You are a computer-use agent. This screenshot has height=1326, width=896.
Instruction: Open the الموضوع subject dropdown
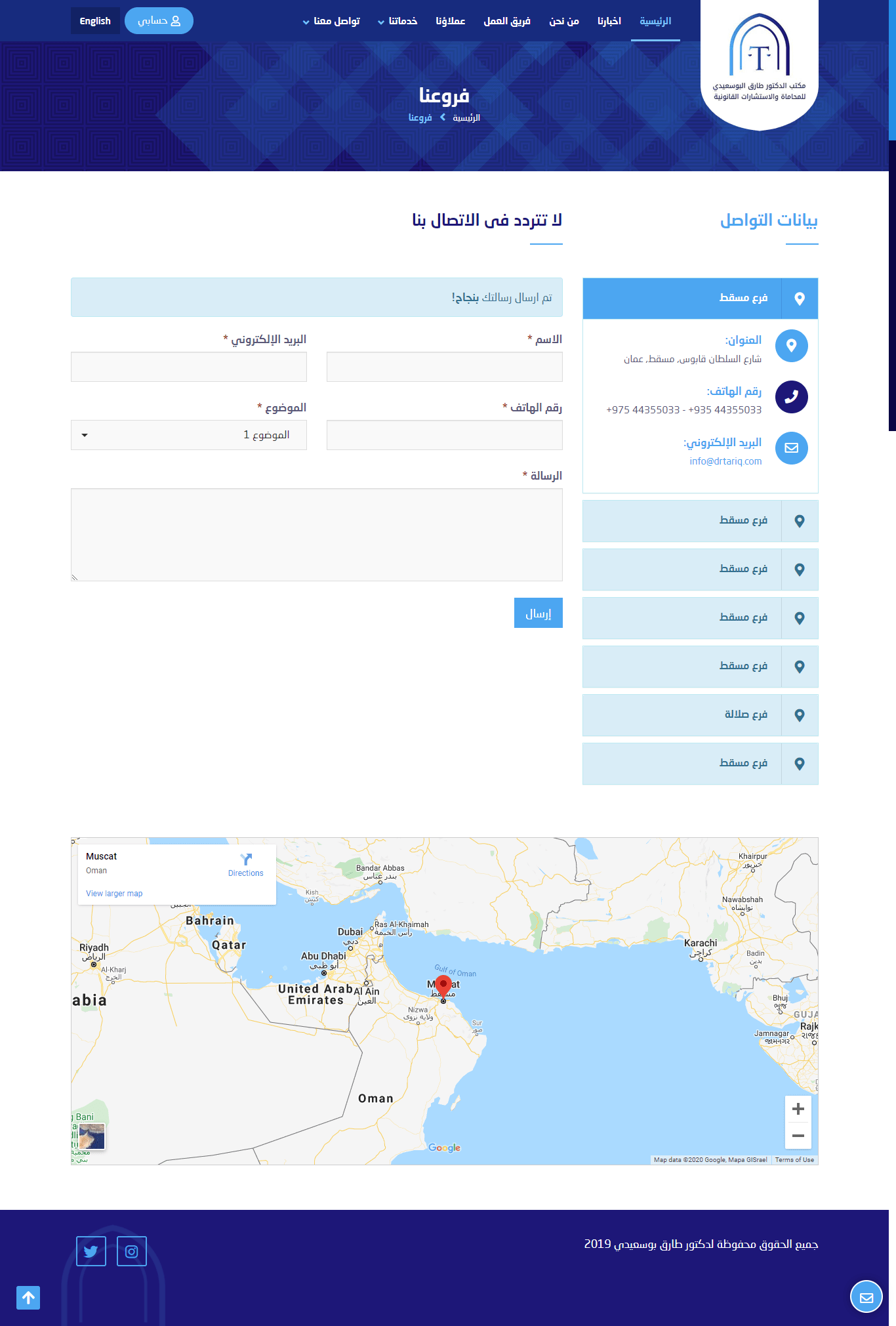click(x=189, y=435)
